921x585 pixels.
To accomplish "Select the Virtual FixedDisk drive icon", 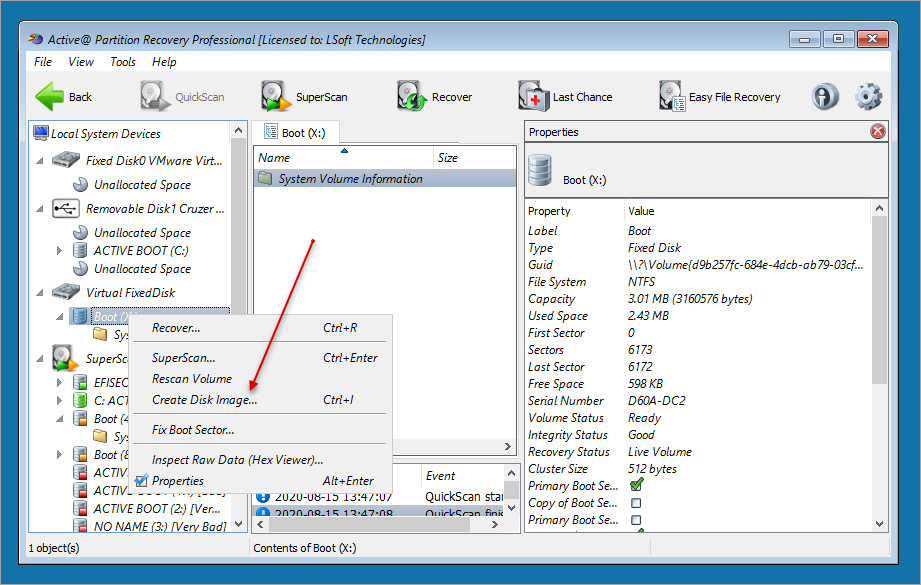I will click(66, 292).
